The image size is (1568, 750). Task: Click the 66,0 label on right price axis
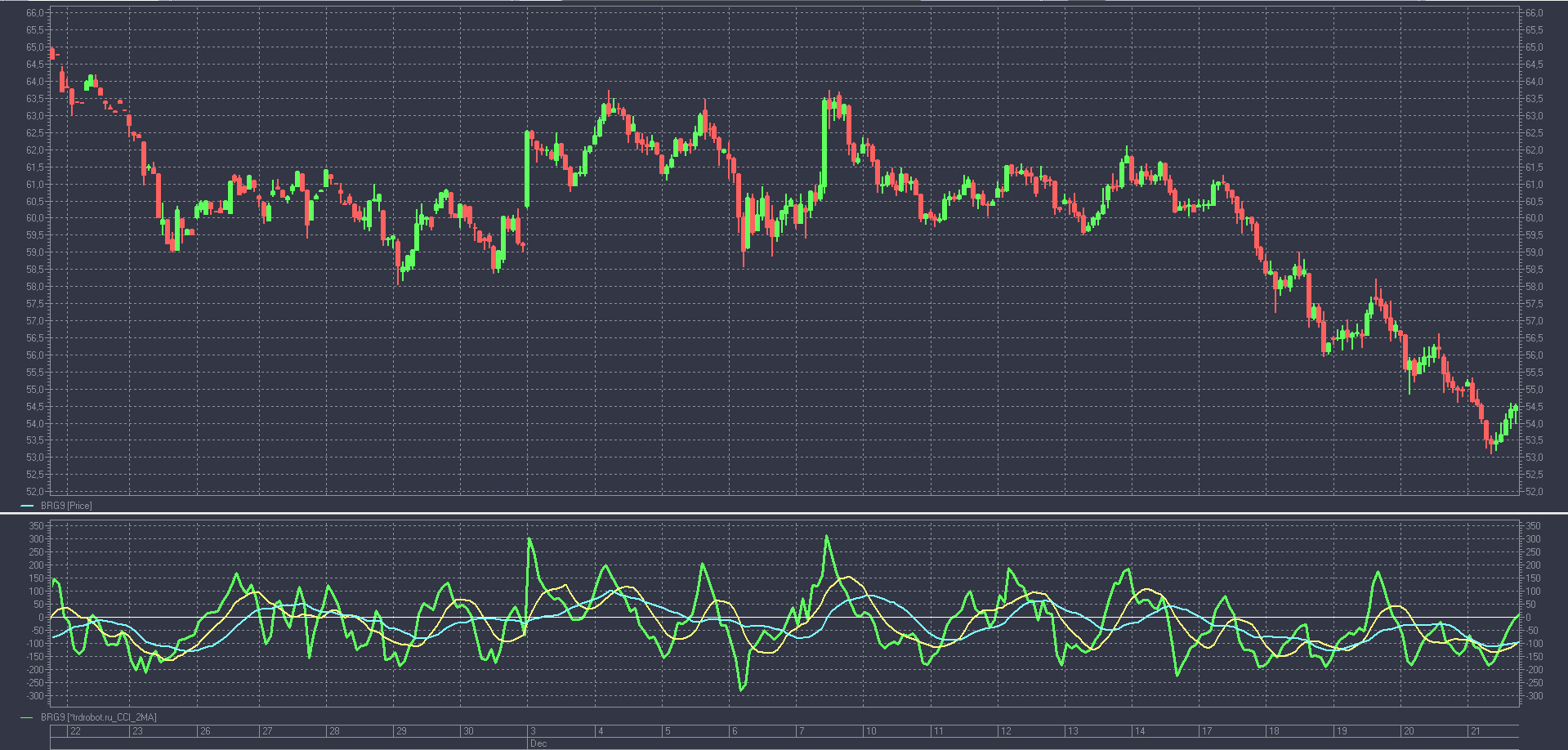[x=1534, y=13]
